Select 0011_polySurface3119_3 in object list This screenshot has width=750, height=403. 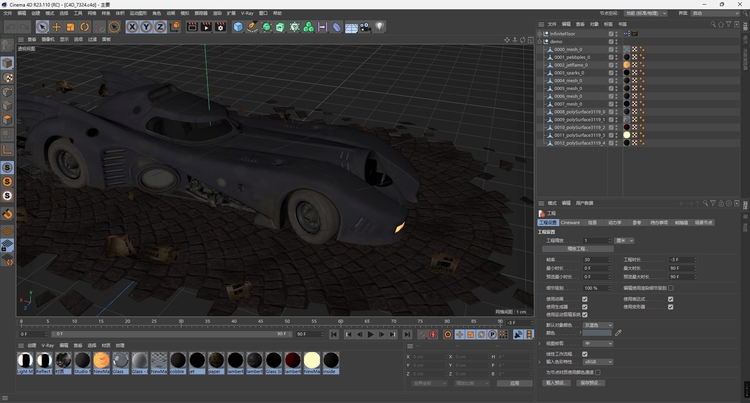click(579, 135)
